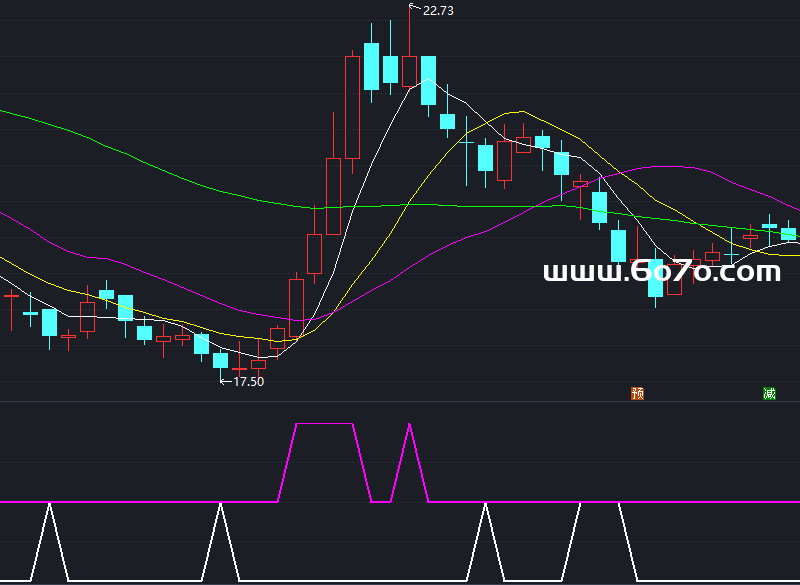This screenshot has width=800, height=585.
Task: Click the green 减 reduction marker
Action: click(x=768, y=393)
